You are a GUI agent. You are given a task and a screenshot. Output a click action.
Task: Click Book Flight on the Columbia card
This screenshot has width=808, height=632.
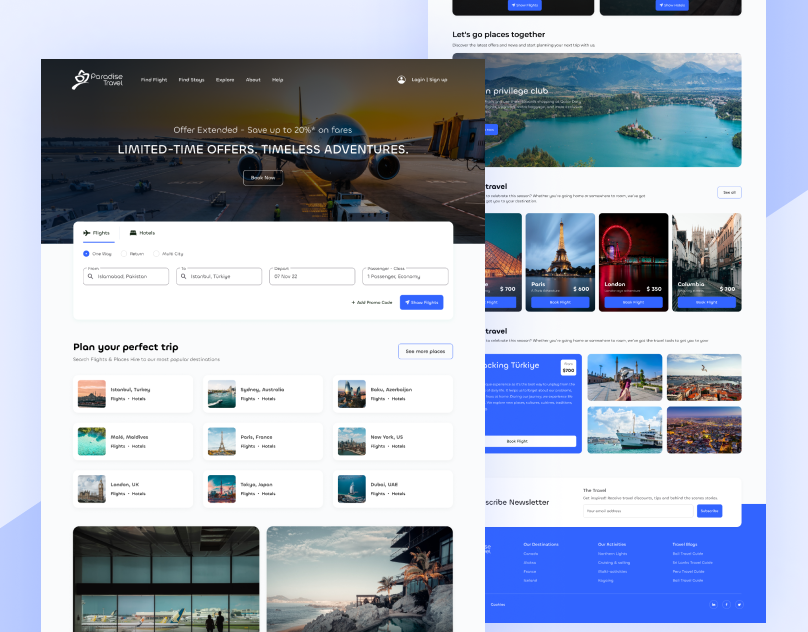point(706,303)
